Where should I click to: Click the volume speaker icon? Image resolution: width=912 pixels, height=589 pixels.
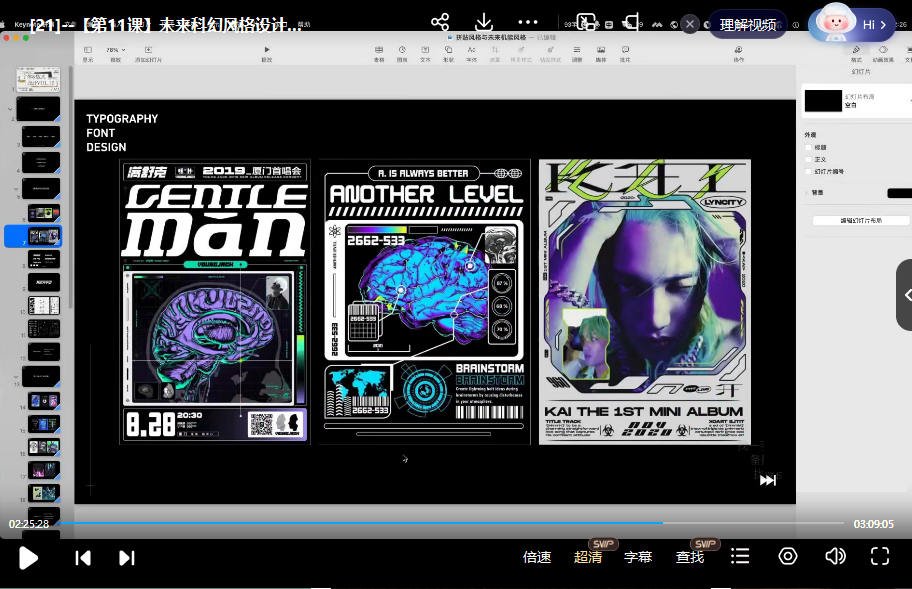tap(835, 556)
